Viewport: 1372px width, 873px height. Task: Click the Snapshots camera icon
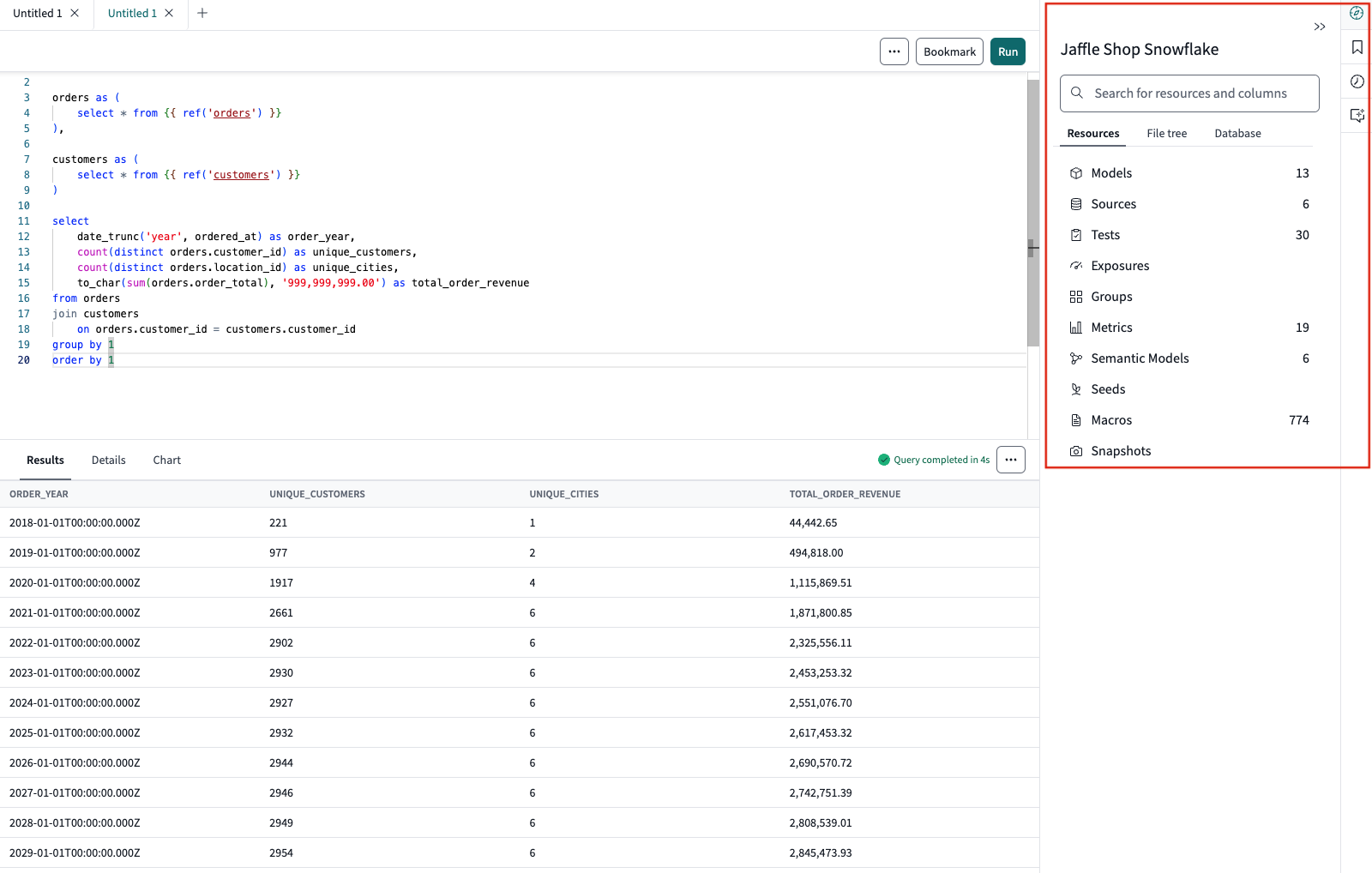[1076, 450]
